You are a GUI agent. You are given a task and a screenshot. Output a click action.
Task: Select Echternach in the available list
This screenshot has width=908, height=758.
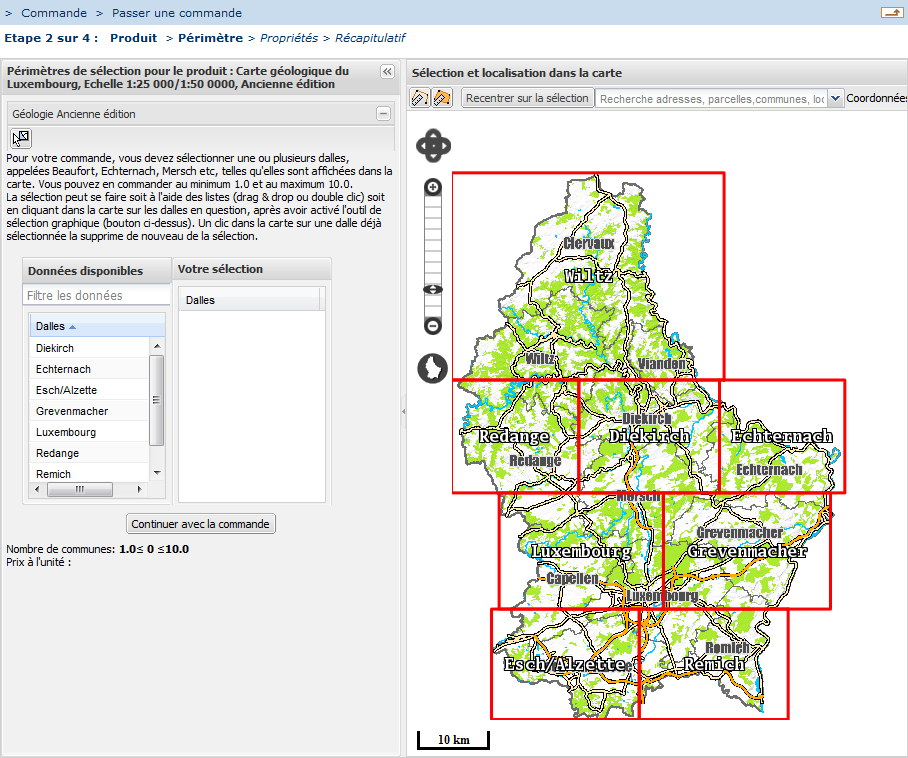click(64, 369)
